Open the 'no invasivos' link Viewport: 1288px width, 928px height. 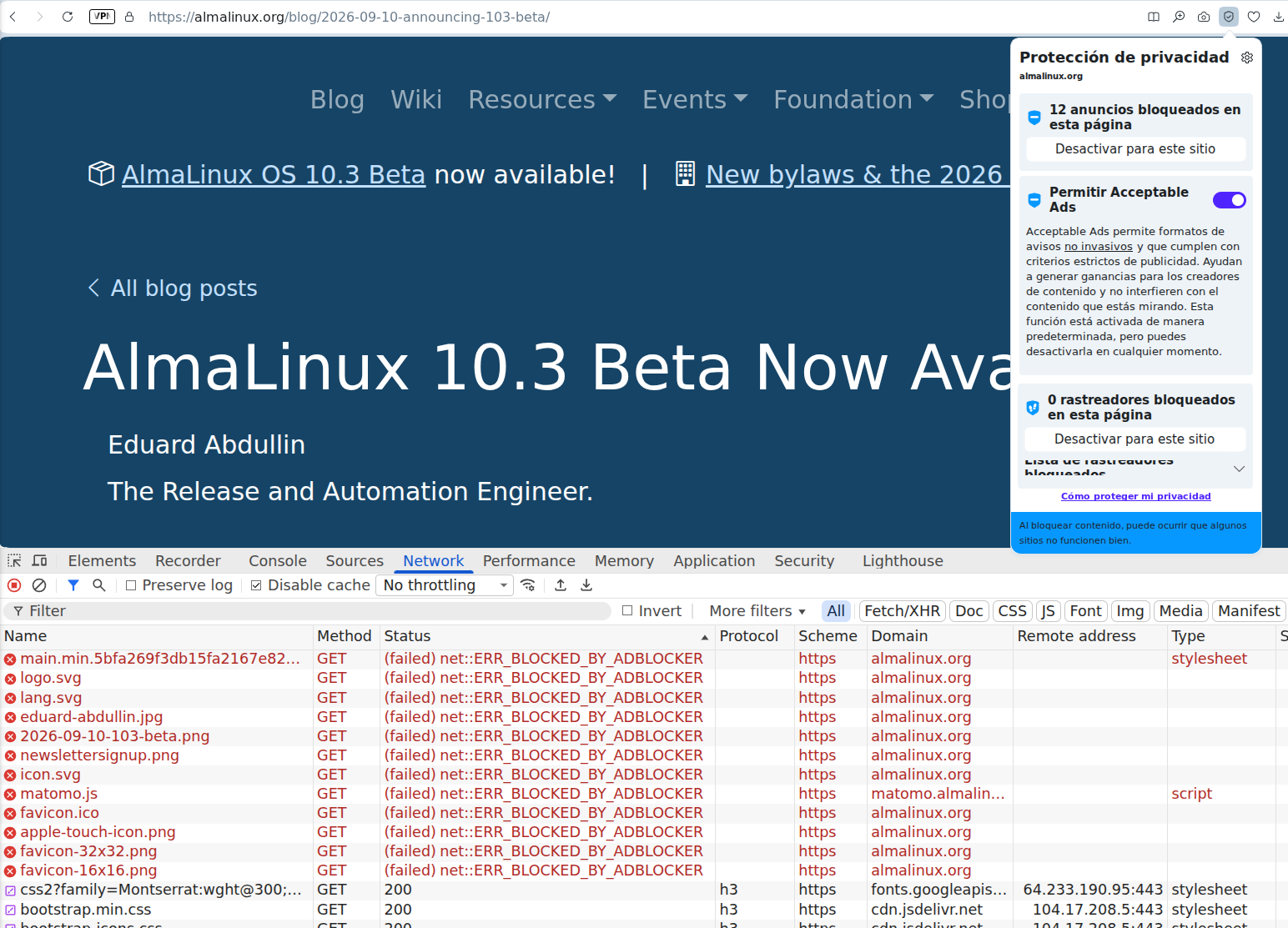[1098, 247]
